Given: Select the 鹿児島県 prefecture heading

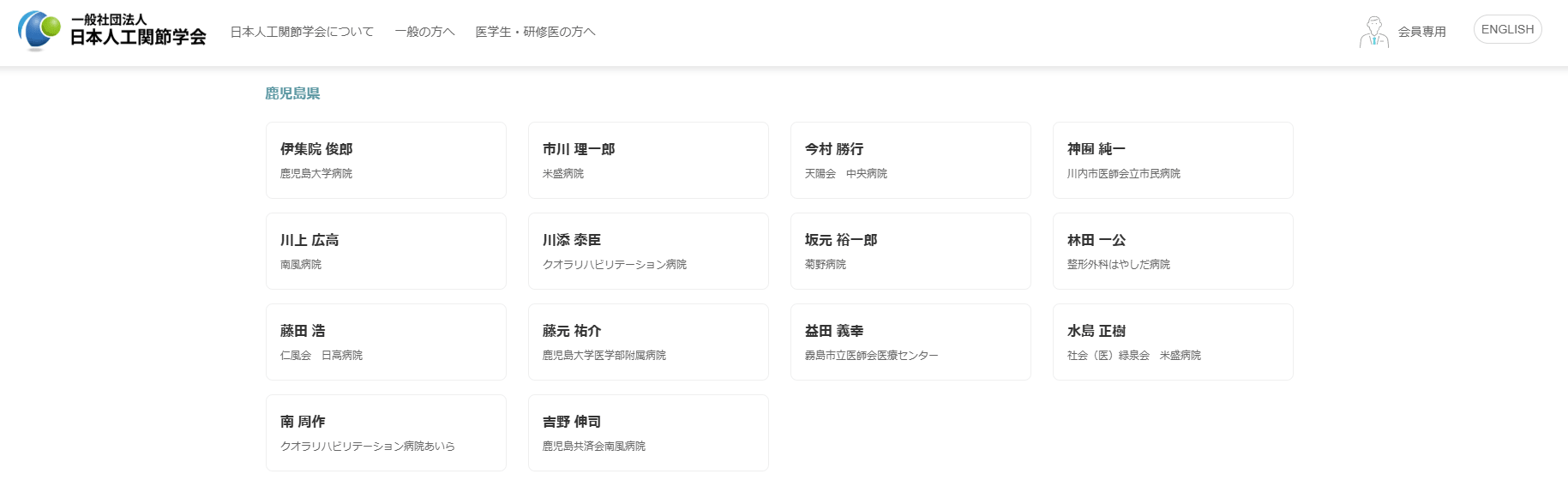Looking at the screenshot, I should (x=292, y=93).
